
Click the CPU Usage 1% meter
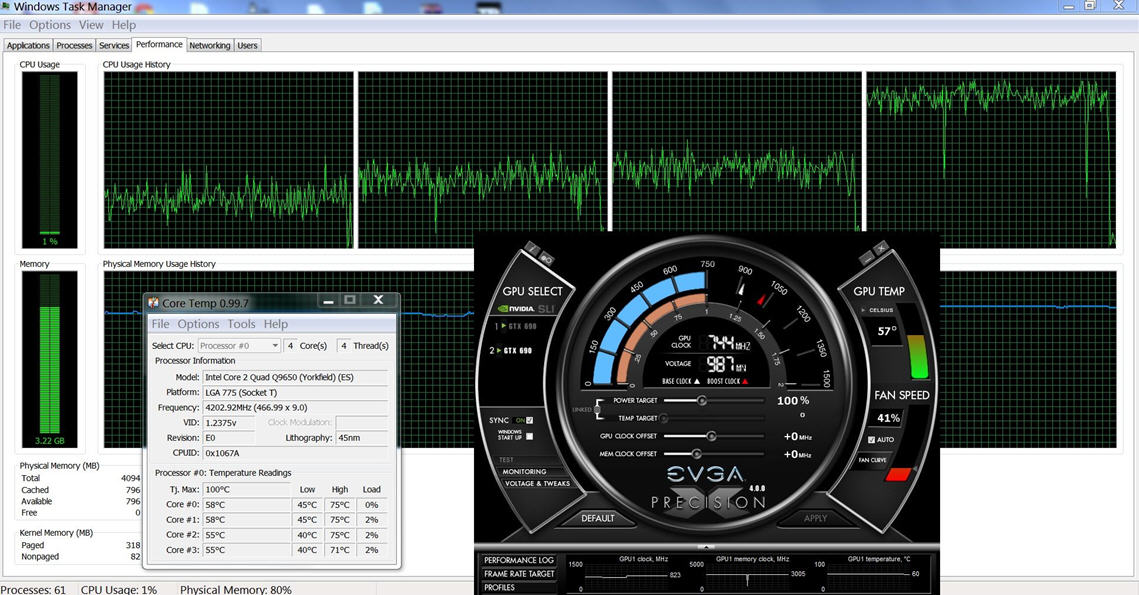click(x=49, y=159)
